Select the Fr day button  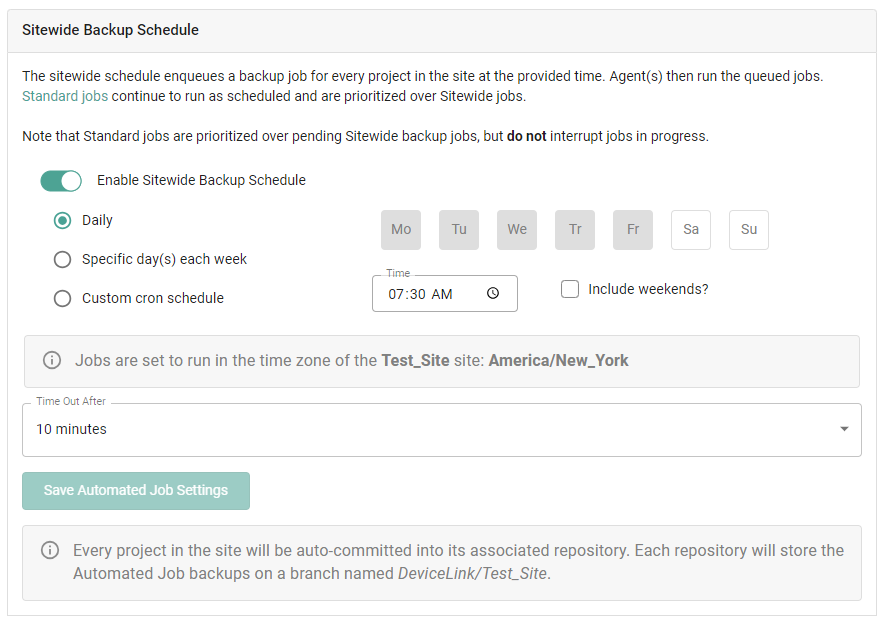[633, 229]
